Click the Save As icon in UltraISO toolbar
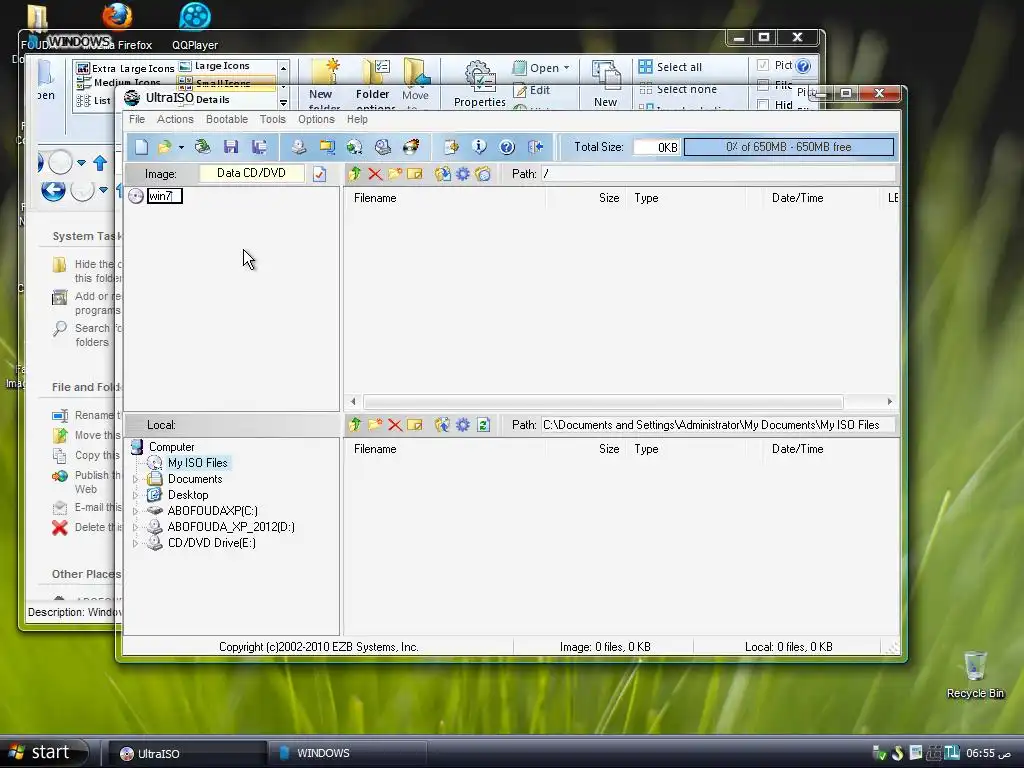The height and width of the screenshot is (768, 1024). pyautogui.click(x=259, y=147)
